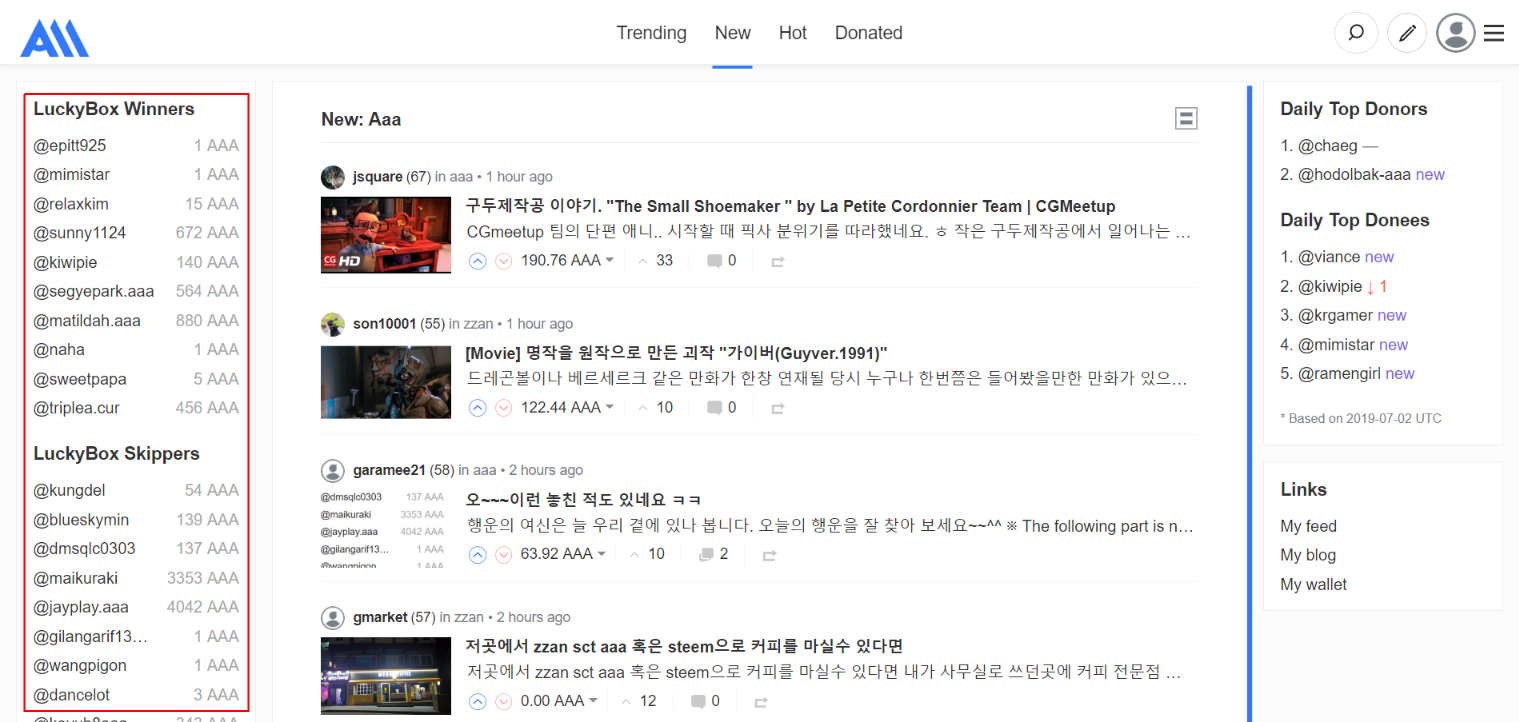Click the comment icon on gmarket's post
1519x722 pixels.
698,701
